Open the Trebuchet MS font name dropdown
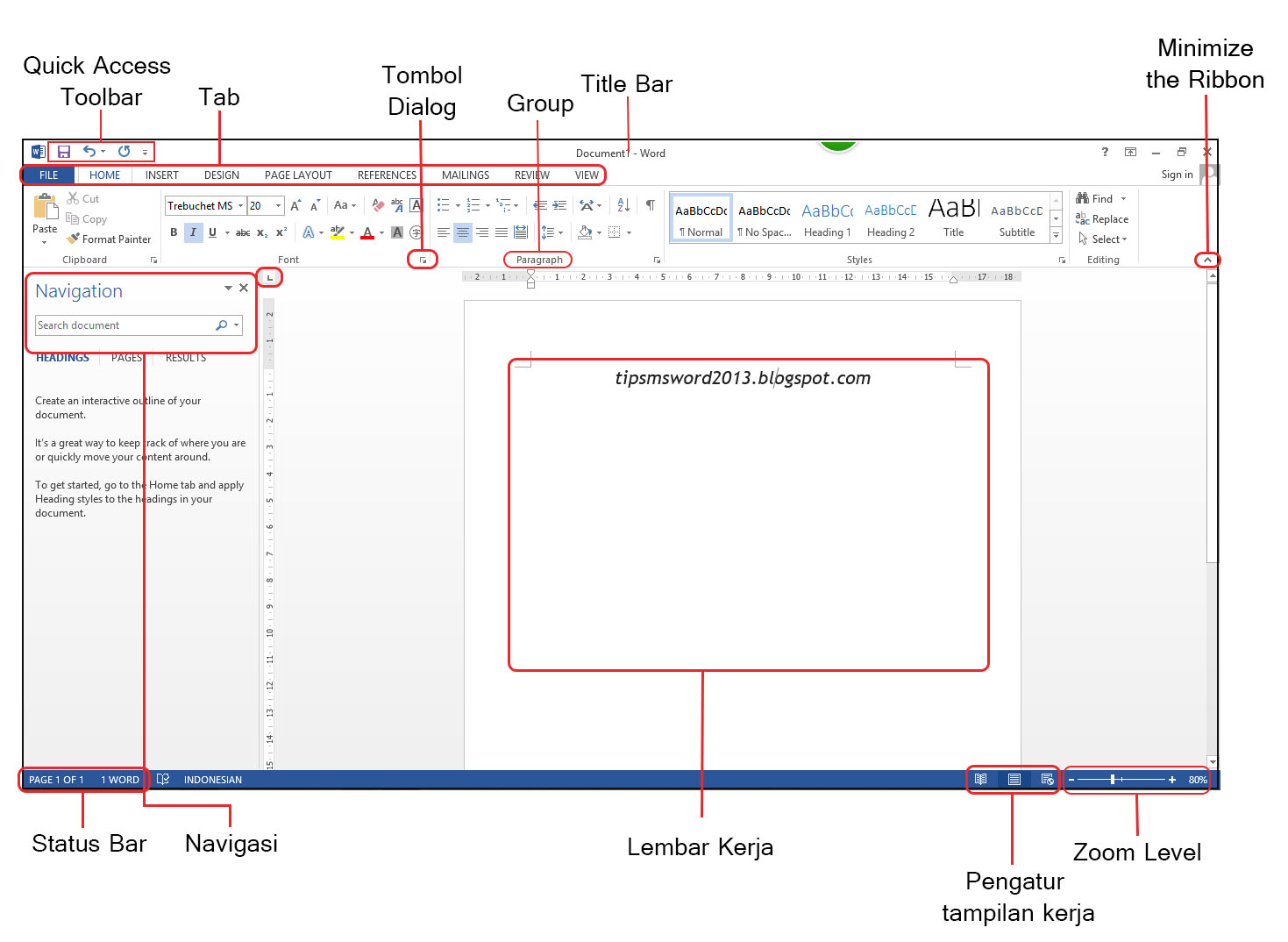 tap(240, 206)
